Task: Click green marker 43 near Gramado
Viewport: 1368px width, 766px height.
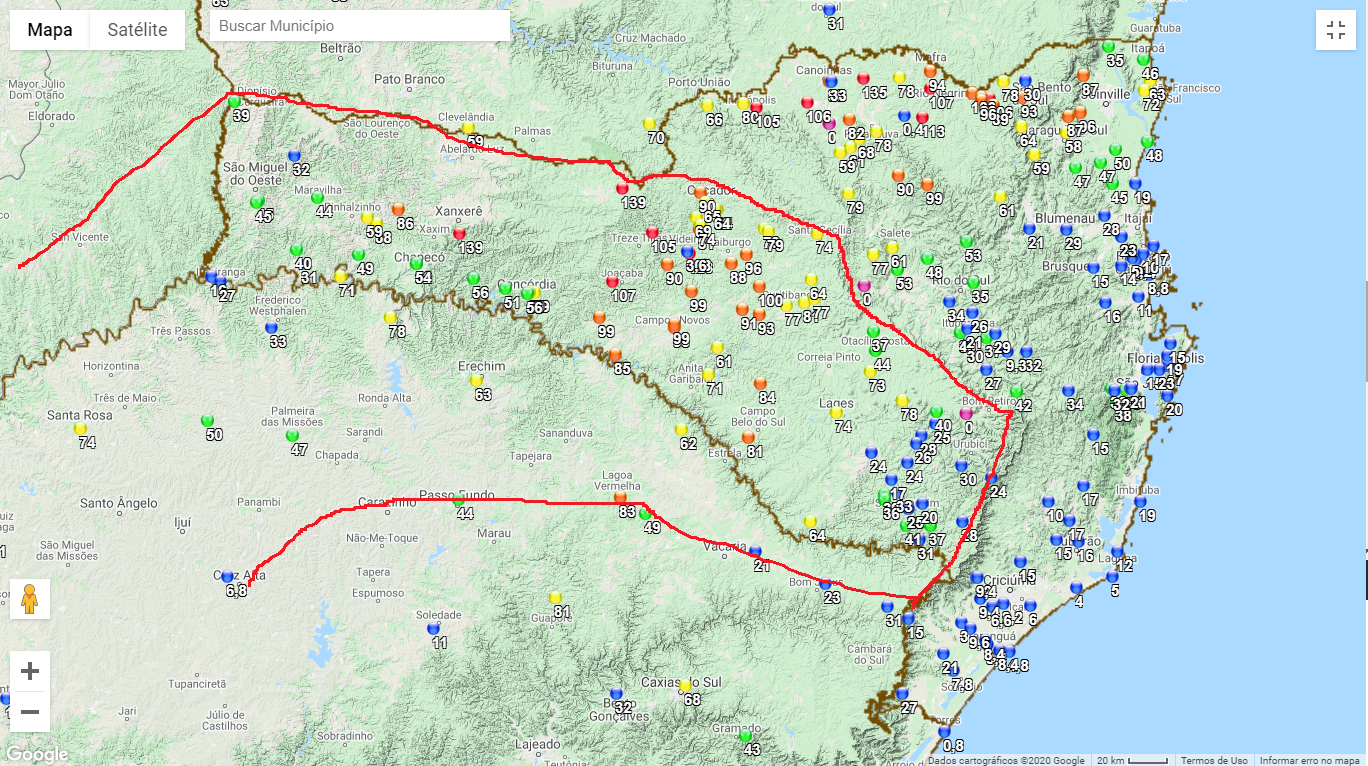Action: pos(745,735)
